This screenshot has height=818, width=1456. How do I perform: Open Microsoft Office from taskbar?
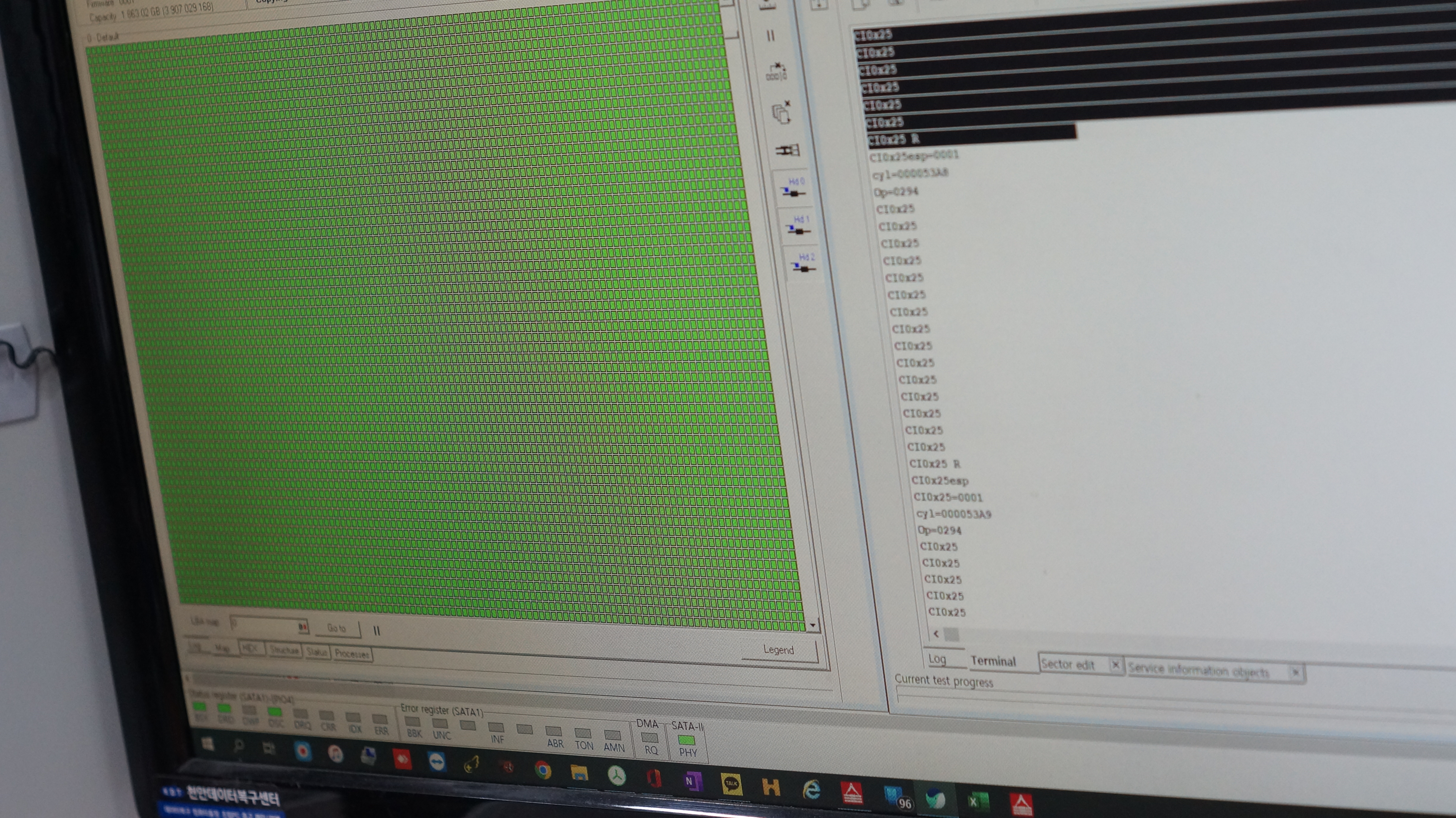point(654,778)
